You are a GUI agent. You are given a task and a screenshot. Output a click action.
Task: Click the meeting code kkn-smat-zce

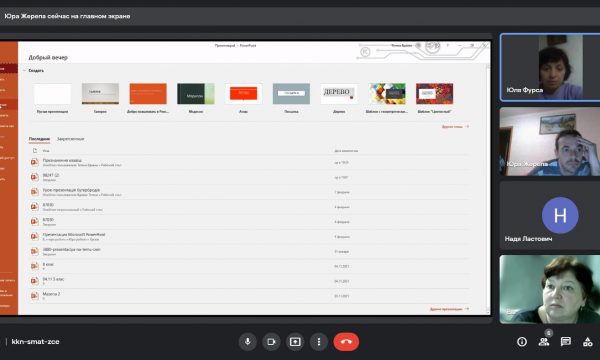coord(35,342)
